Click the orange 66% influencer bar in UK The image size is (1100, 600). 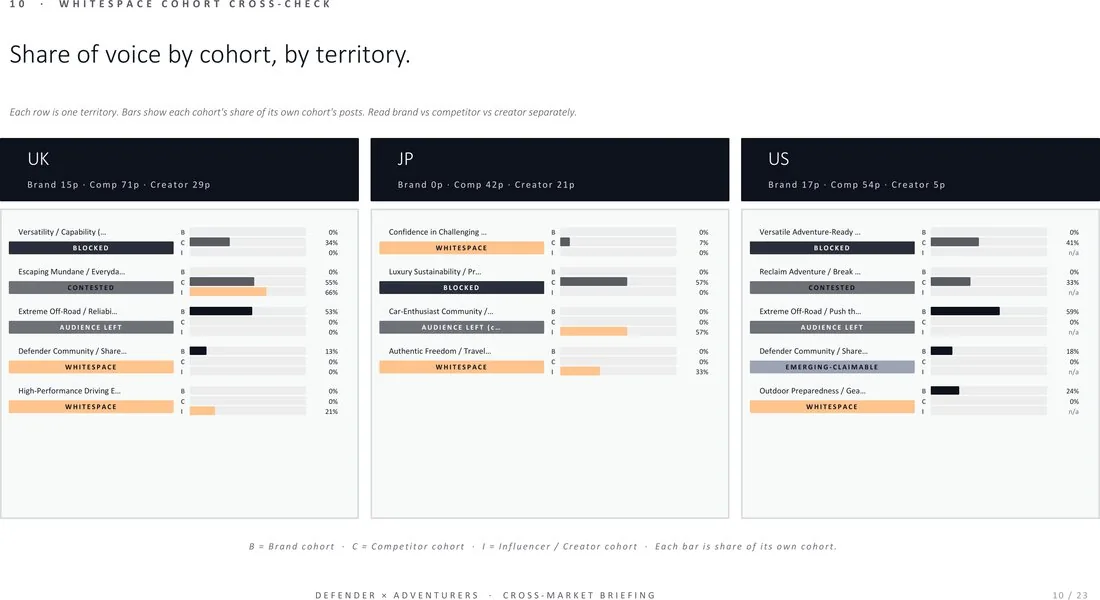(x=228, y=292)
